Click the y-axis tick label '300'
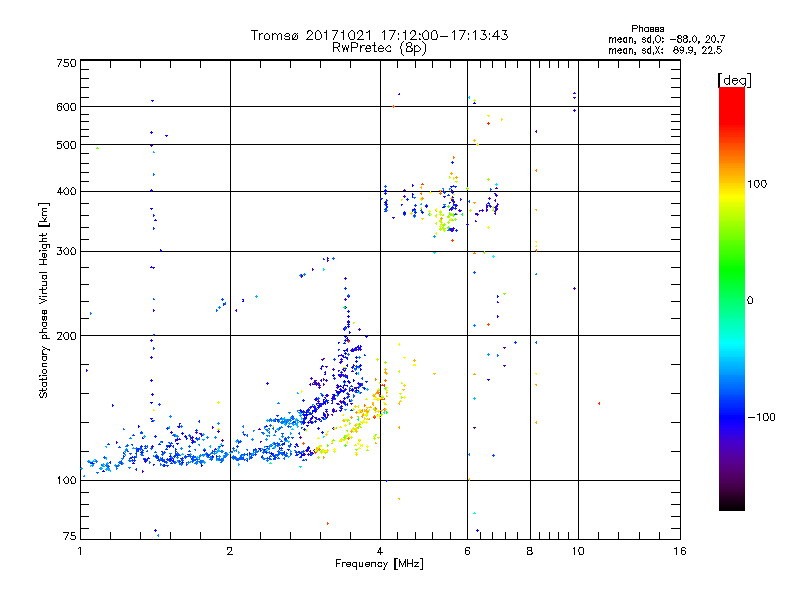The image size is (800, 600). 66,252
